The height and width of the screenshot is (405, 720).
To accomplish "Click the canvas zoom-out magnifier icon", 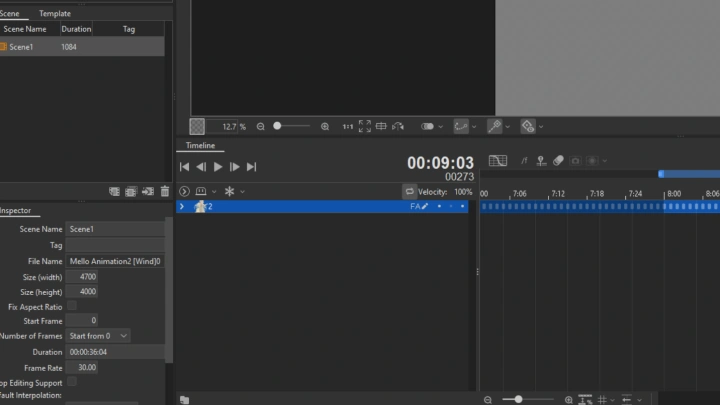I will [261, 127].
